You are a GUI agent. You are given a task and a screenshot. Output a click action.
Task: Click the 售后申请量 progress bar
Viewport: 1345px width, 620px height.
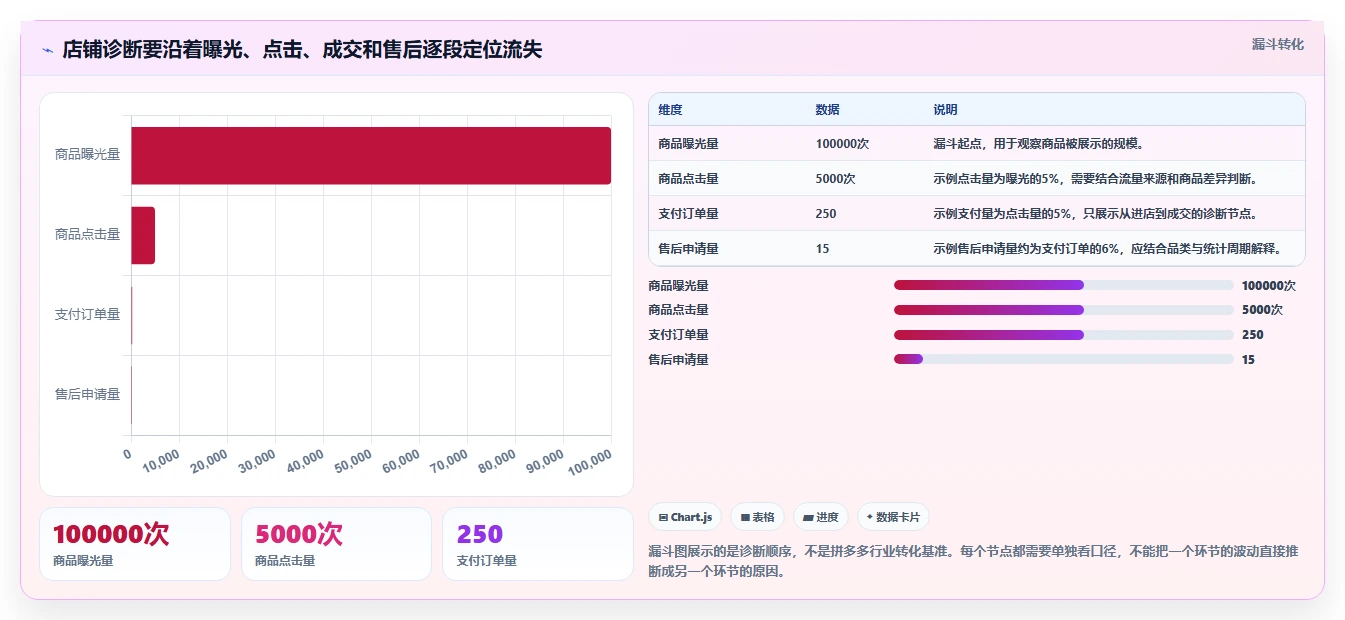click(x=1063, y=359)
